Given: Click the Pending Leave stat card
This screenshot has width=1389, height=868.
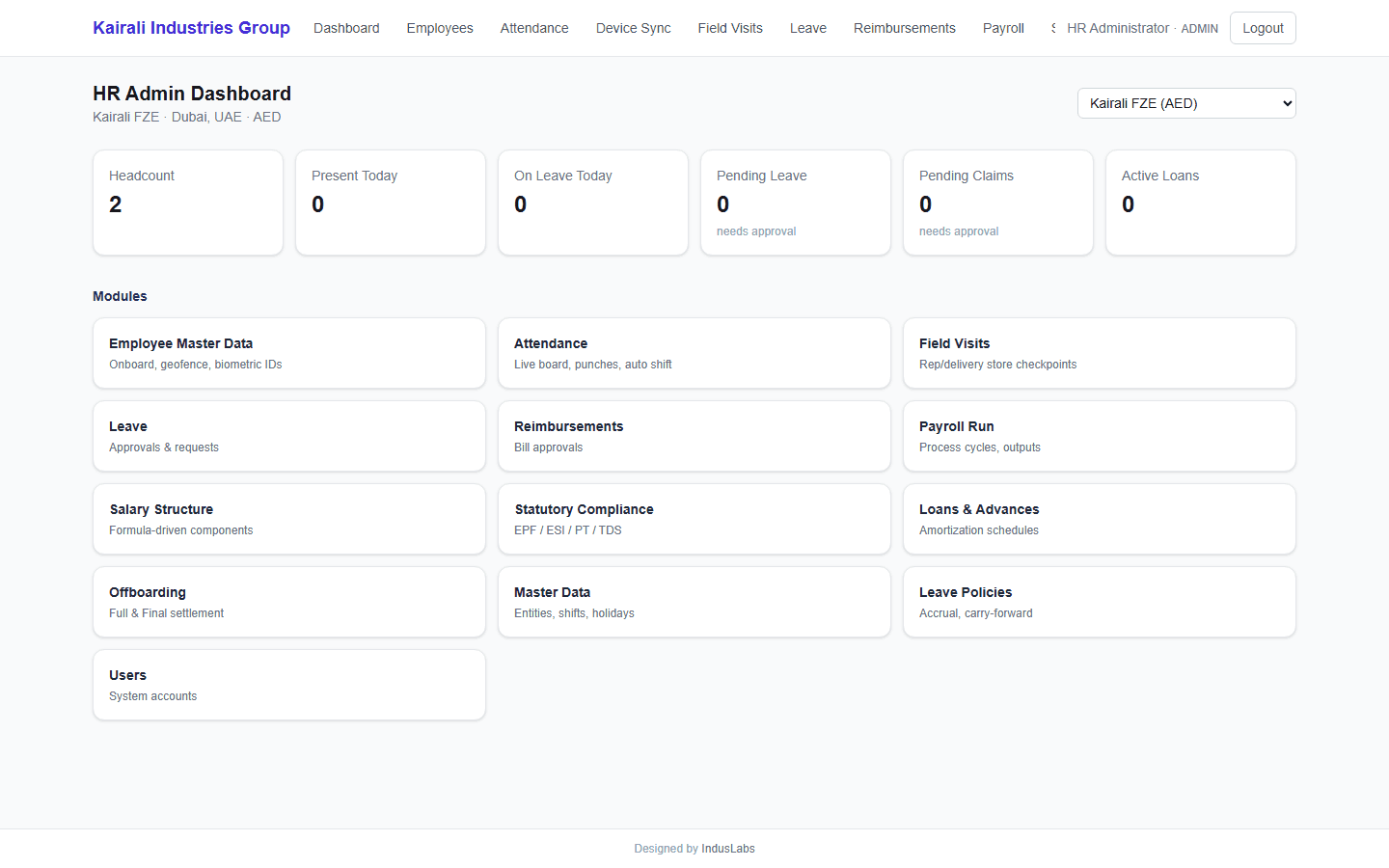Looking at the screenshot, I should pyautogui.click(x=796, y=203).
